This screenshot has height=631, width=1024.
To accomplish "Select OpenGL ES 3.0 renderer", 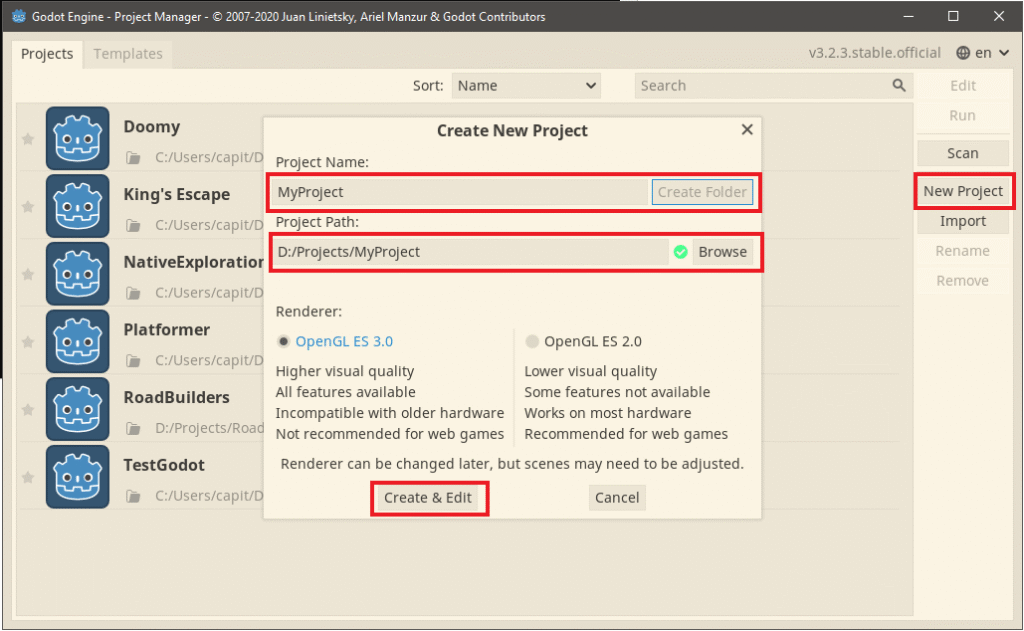I will click(336, 342).
